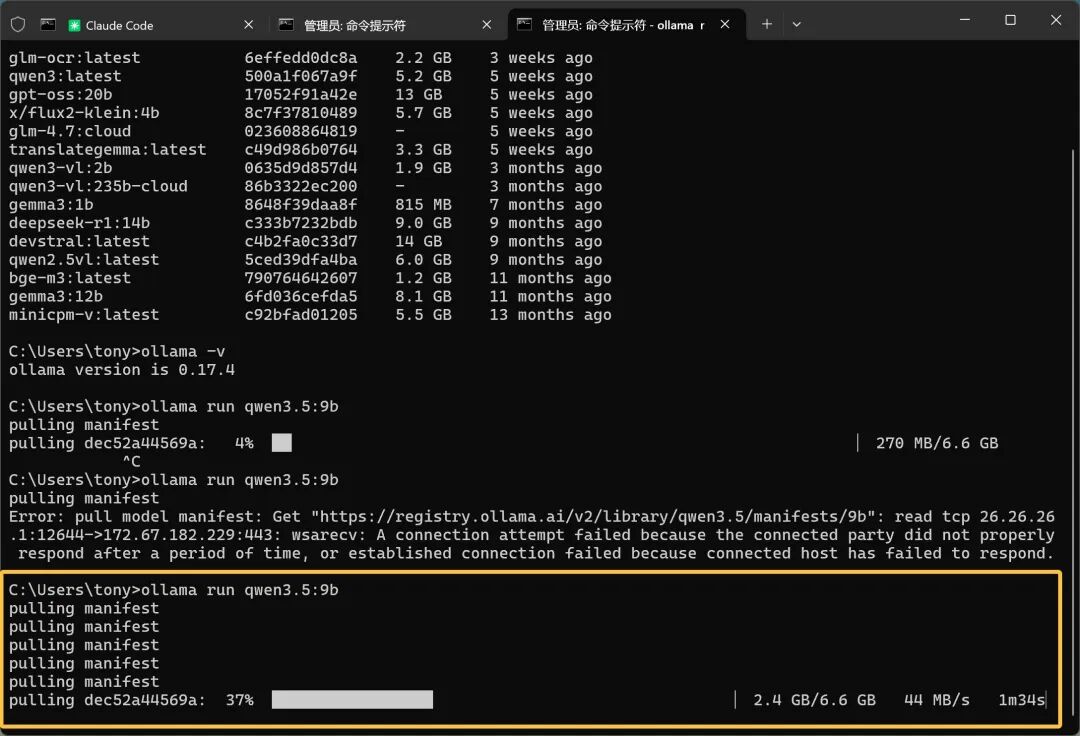Minimize the terminal window
Viewport: 1080px width, 736px height.
(965, 20)
